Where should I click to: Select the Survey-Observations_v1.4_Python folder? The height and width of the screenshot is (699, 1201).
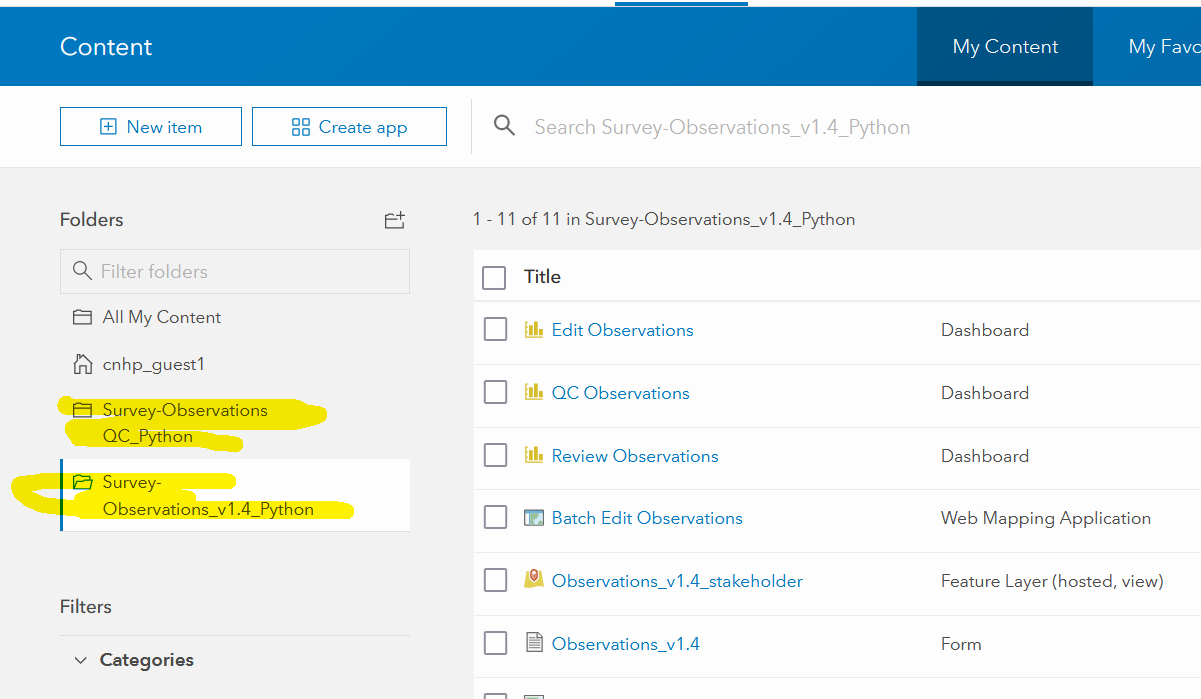tap(235, 495)
